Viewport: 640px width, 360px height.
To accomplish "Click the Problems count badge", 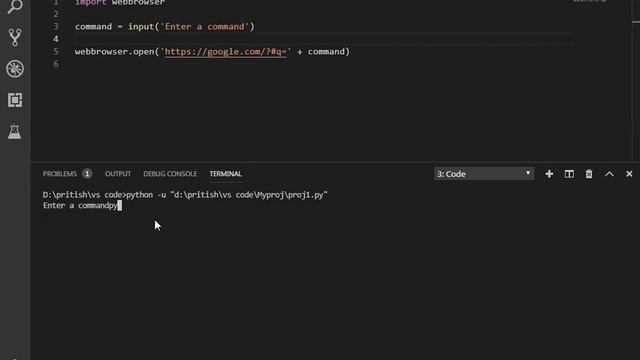I will click(87, 174).
